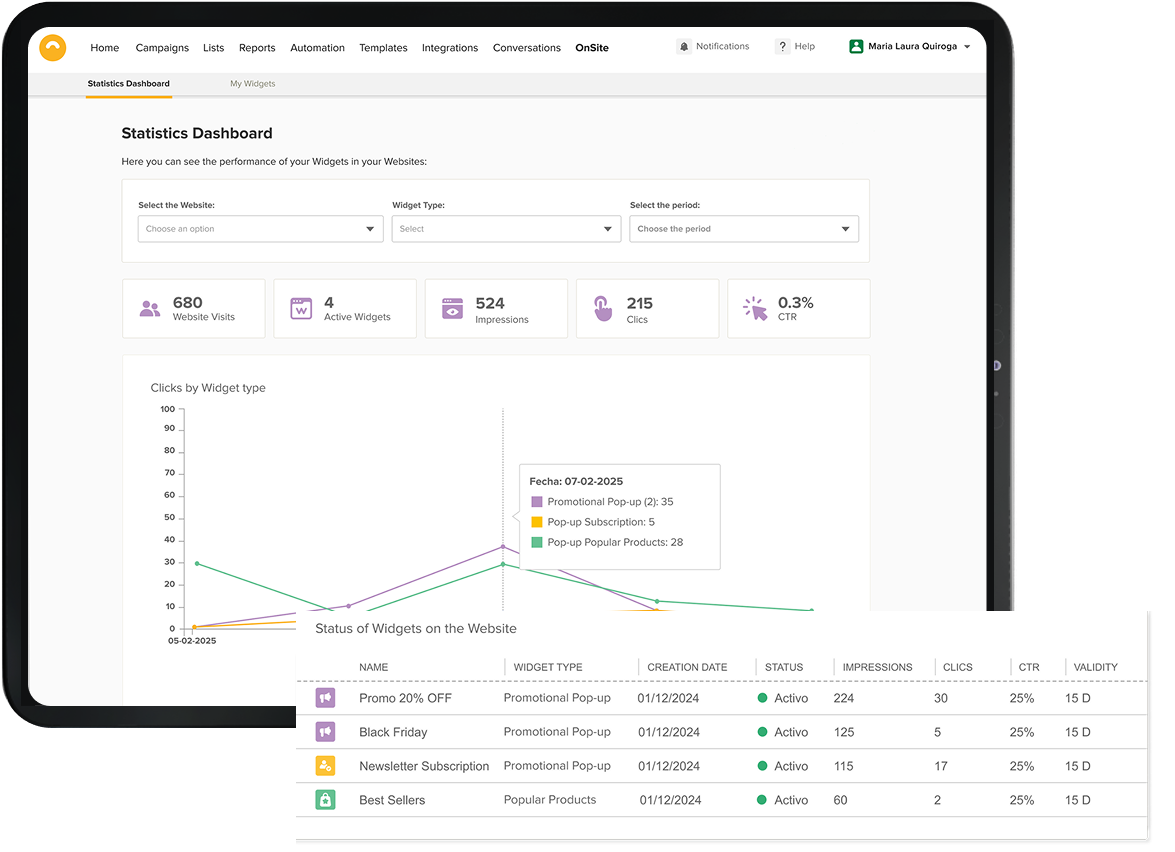The height and width of the screenshot is (852, 1175).
Task: Click the Active Widgets window icon
Action: pos(301,308)
